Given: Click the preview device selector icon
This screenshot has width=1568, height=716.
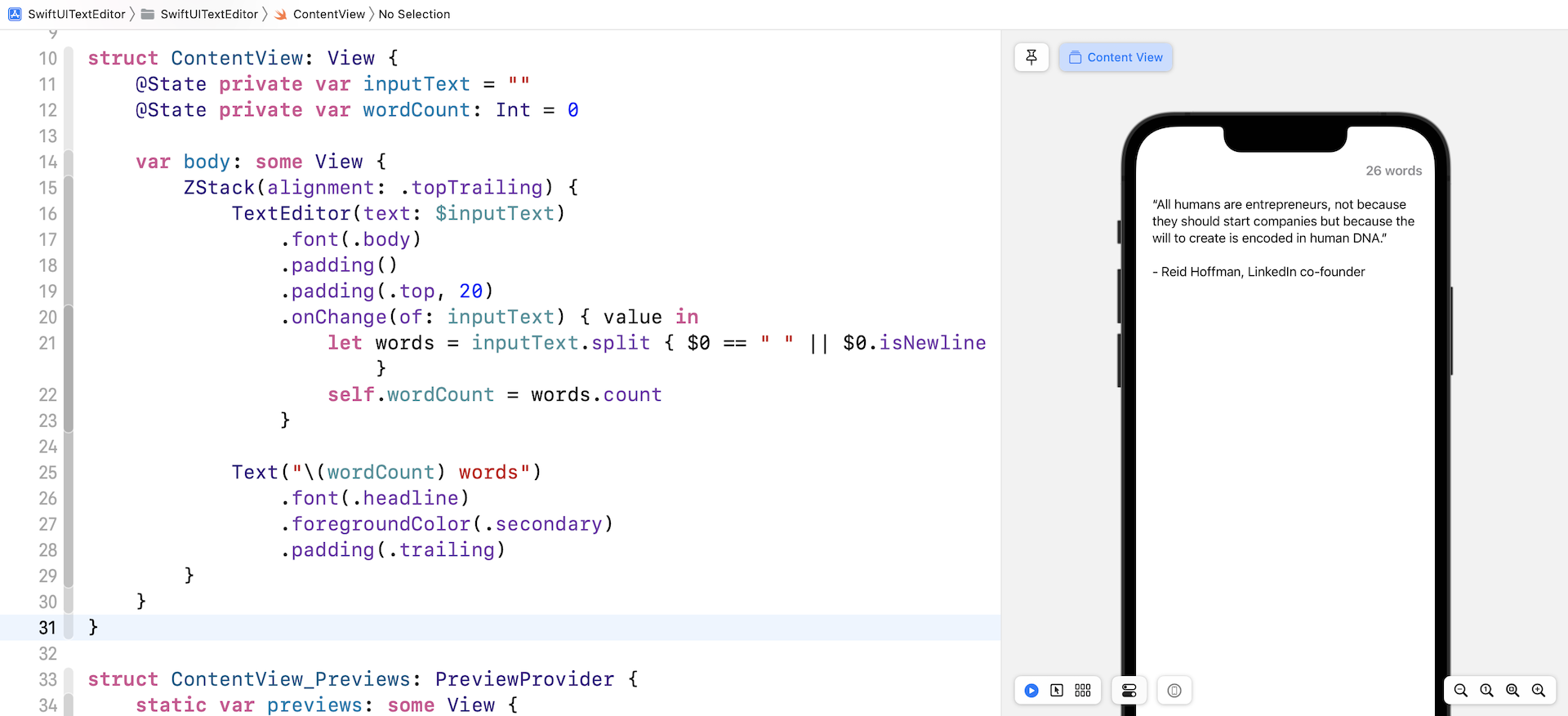Looking at the screenshot, I should 1174,691.
